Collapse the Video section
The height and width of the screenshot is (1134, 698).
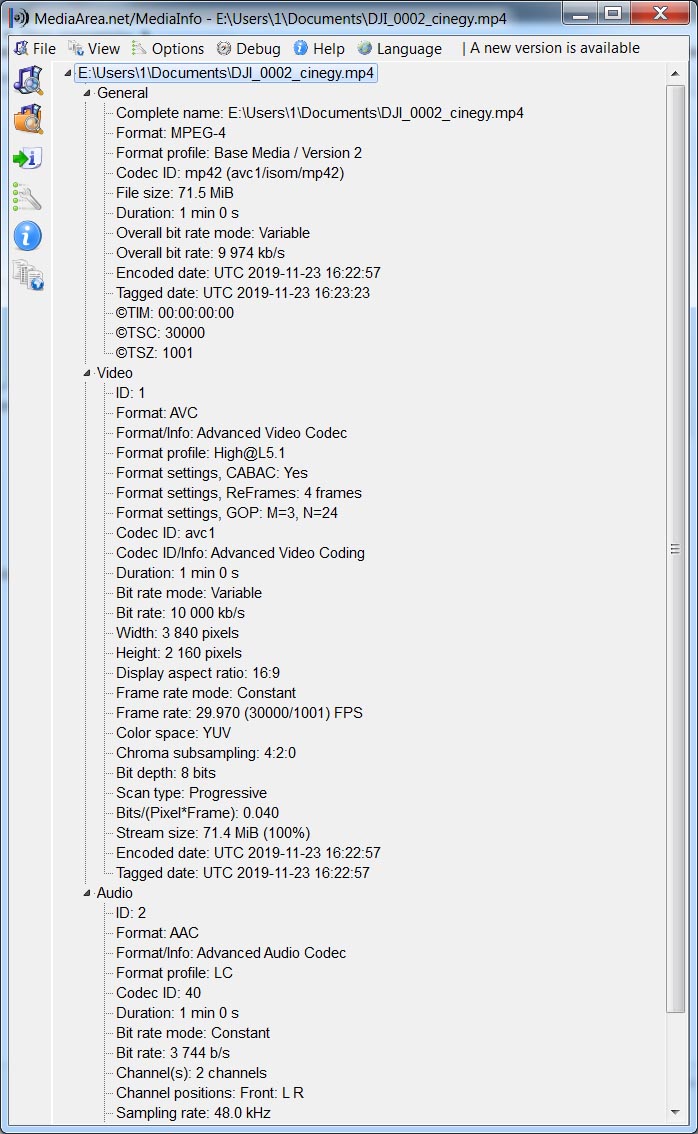(x=87, y=373)
